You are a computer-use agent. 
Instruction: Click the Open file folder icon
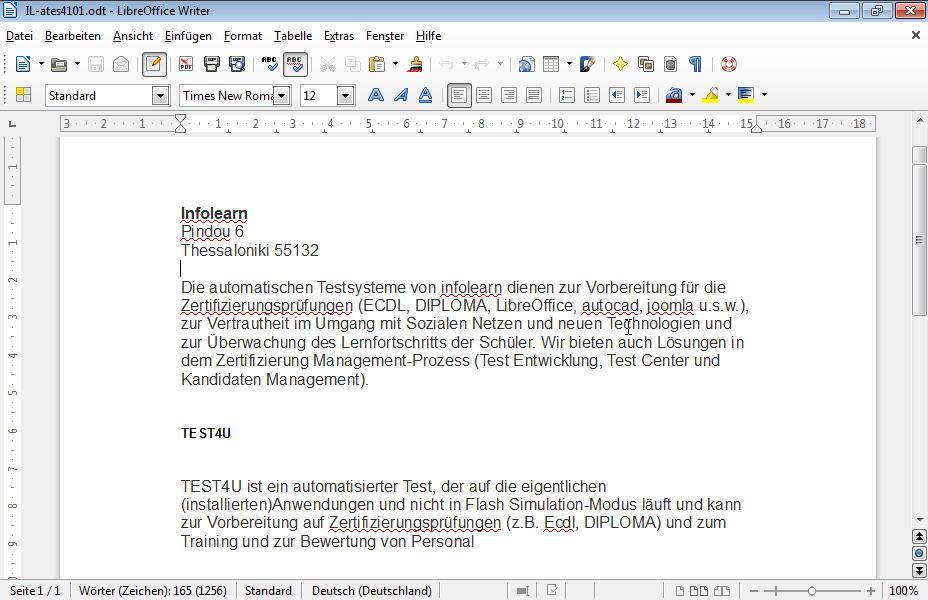(x=59, y=64)
